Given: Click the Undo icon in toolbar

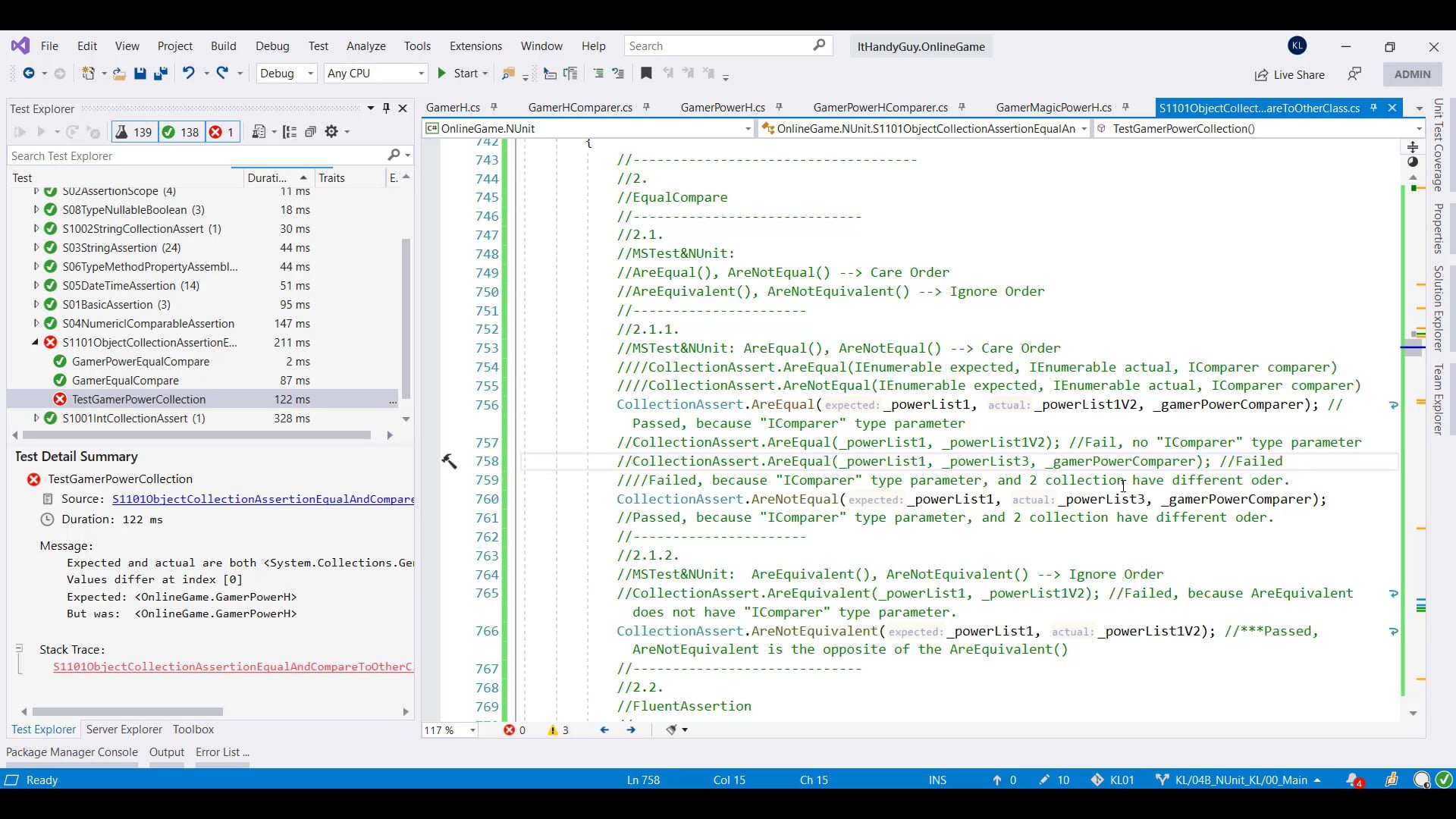Looking at the screenshot, I should 188,73.
